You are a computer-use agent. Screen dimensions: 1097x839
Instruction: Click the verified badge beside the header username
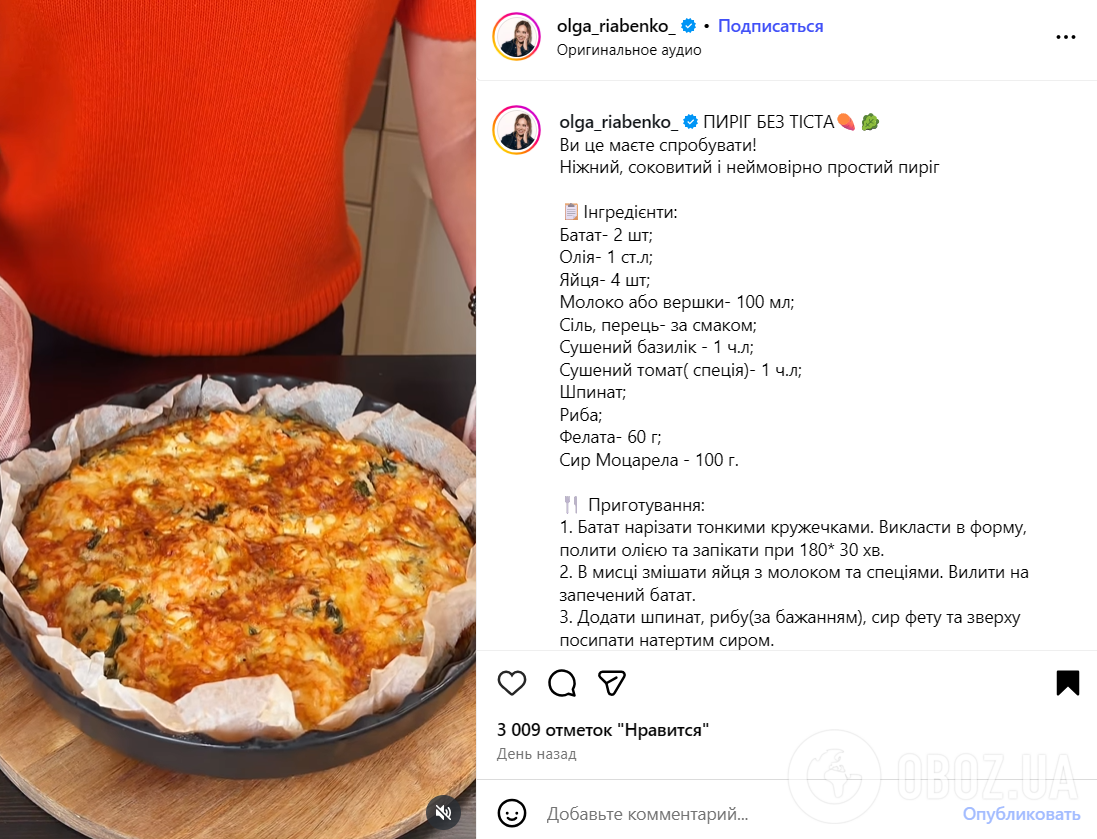coord(688,26)
